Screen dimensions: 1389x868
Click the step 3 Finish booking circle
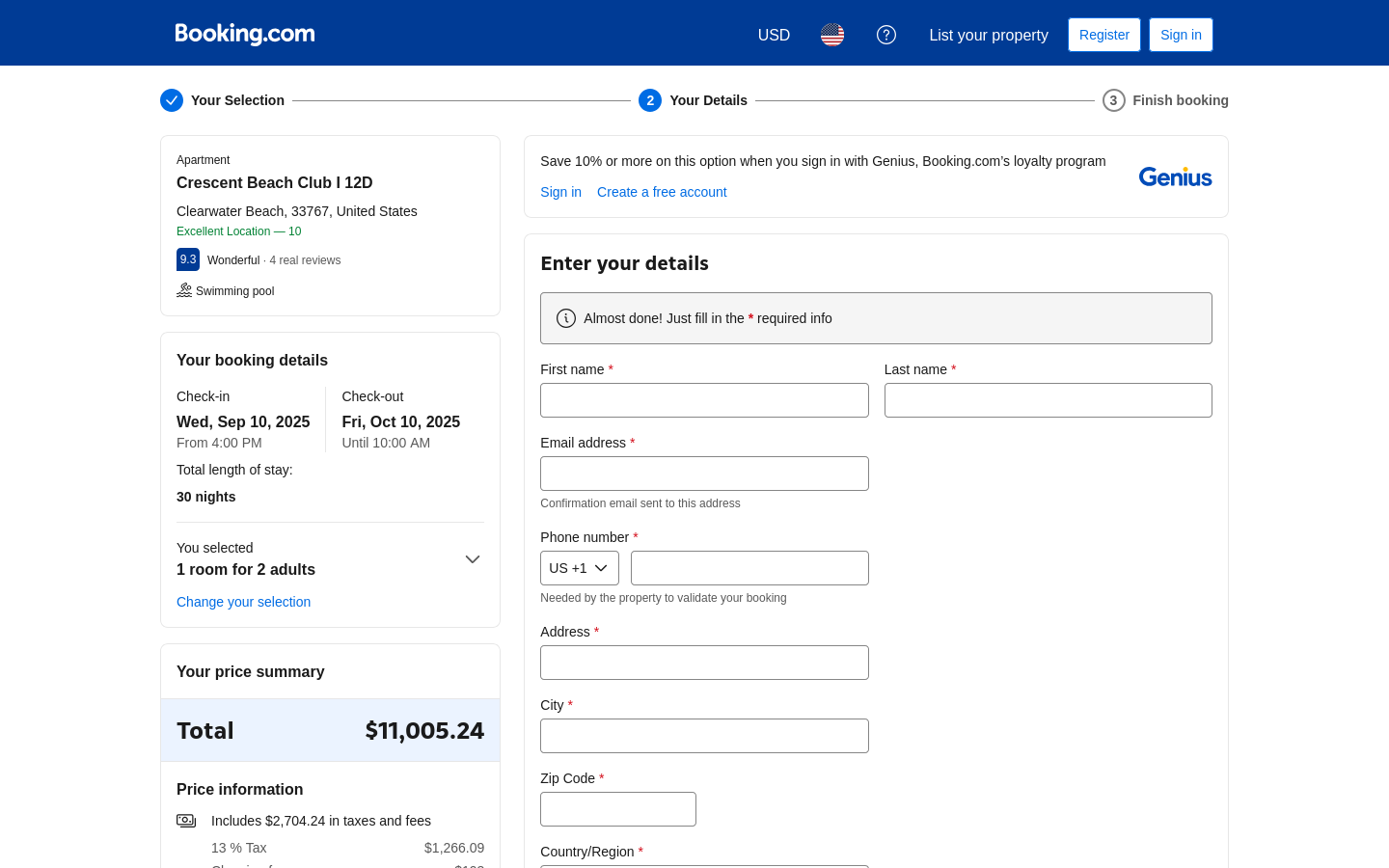coord(1113,100)
